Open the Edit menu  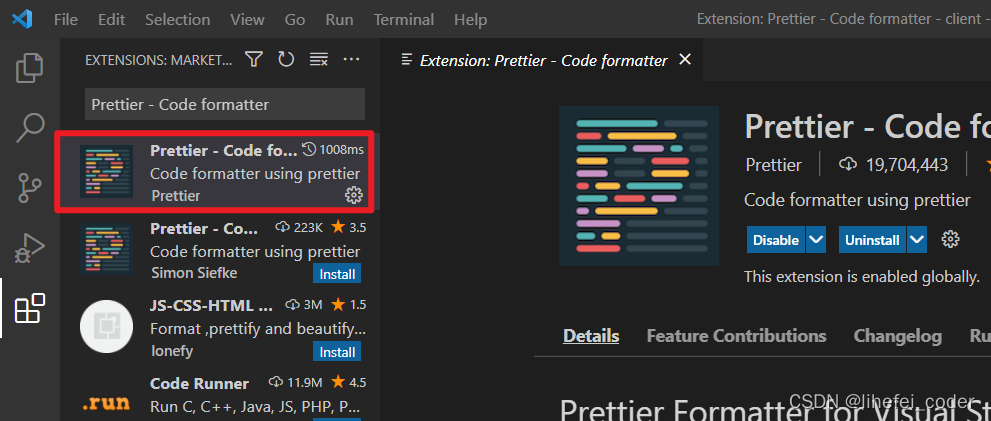111,20
